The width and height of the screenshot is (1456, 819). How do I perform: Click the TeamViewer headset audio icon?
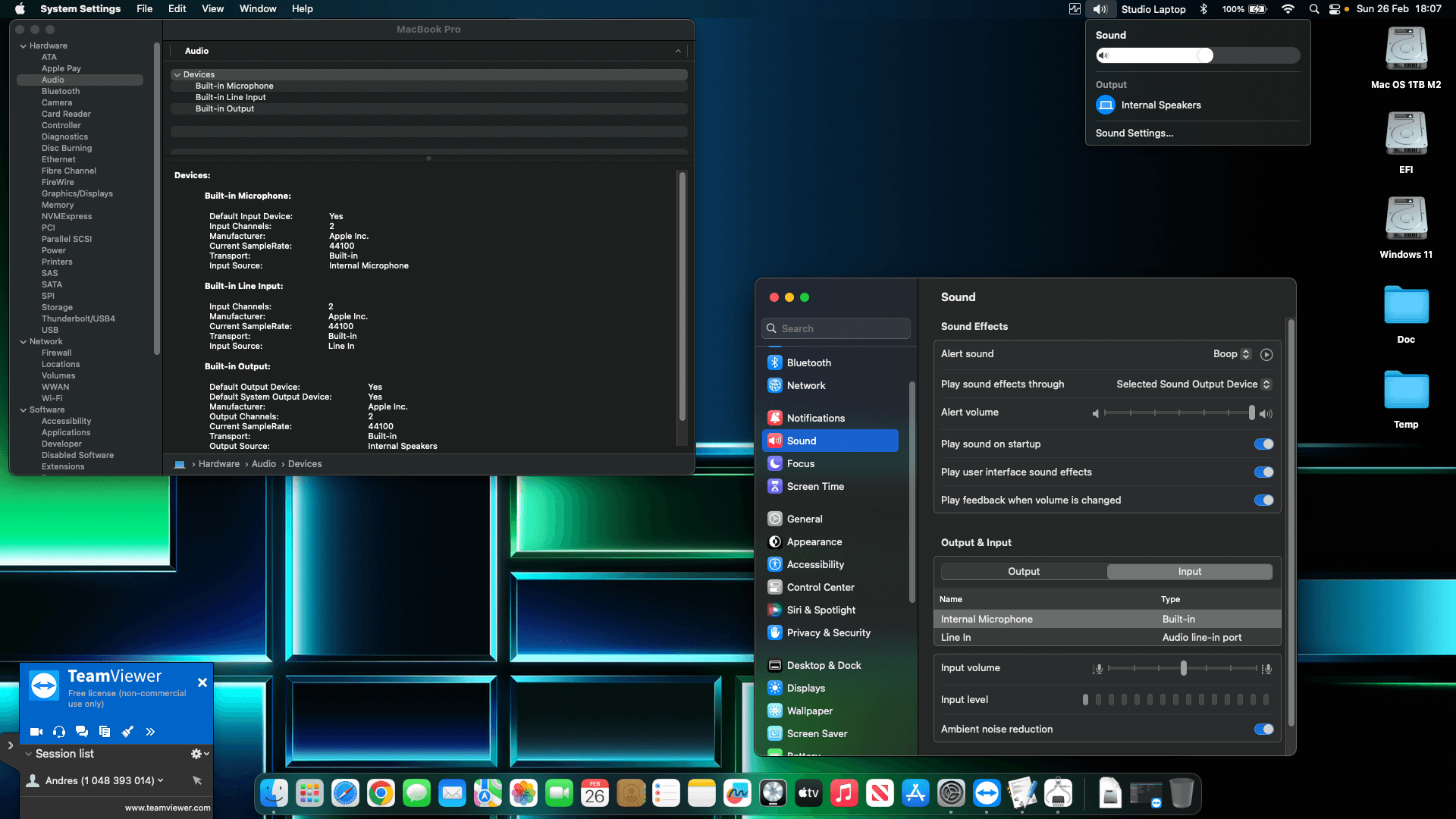(59, 732)
